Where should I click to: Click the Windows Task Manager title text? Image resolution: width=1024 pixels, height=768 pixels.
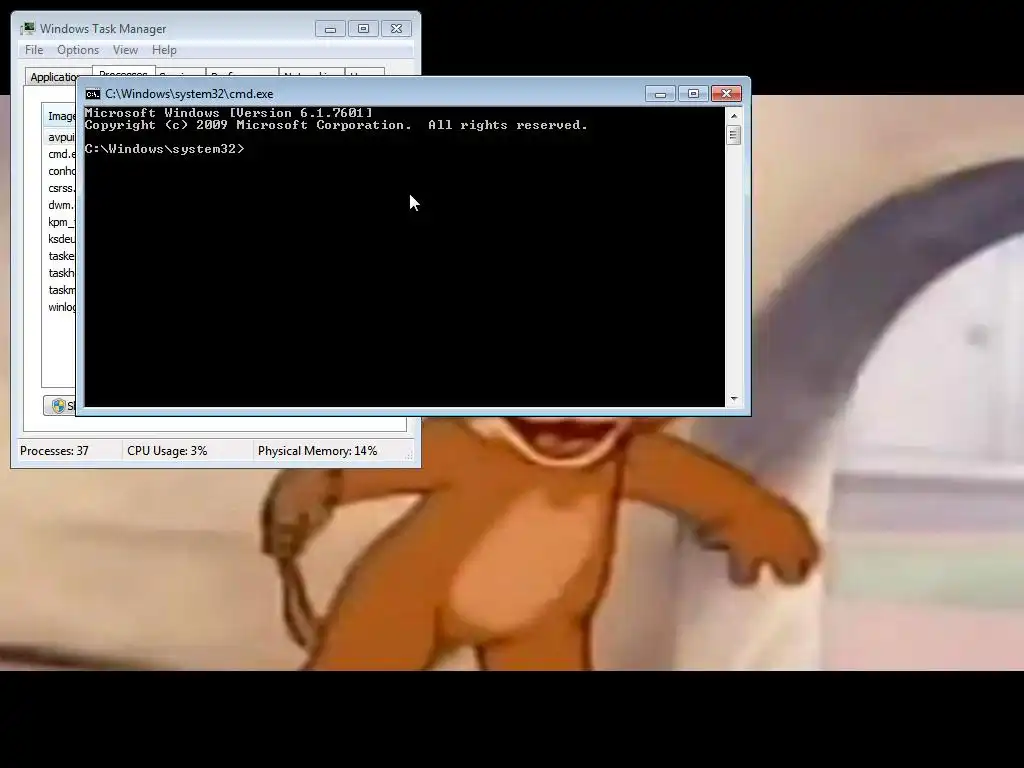point(103,29)
